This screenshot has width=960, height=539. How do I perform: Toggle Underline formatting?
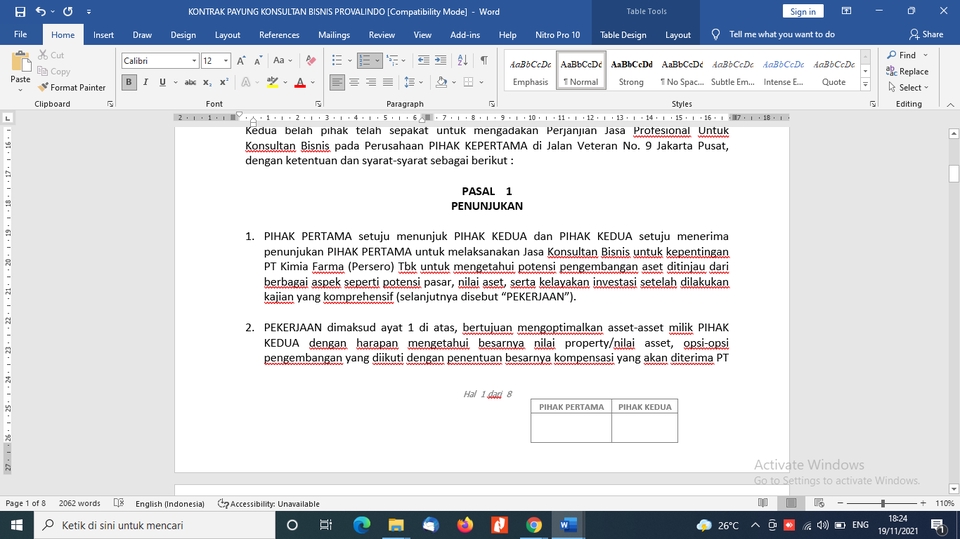(162, 82)
